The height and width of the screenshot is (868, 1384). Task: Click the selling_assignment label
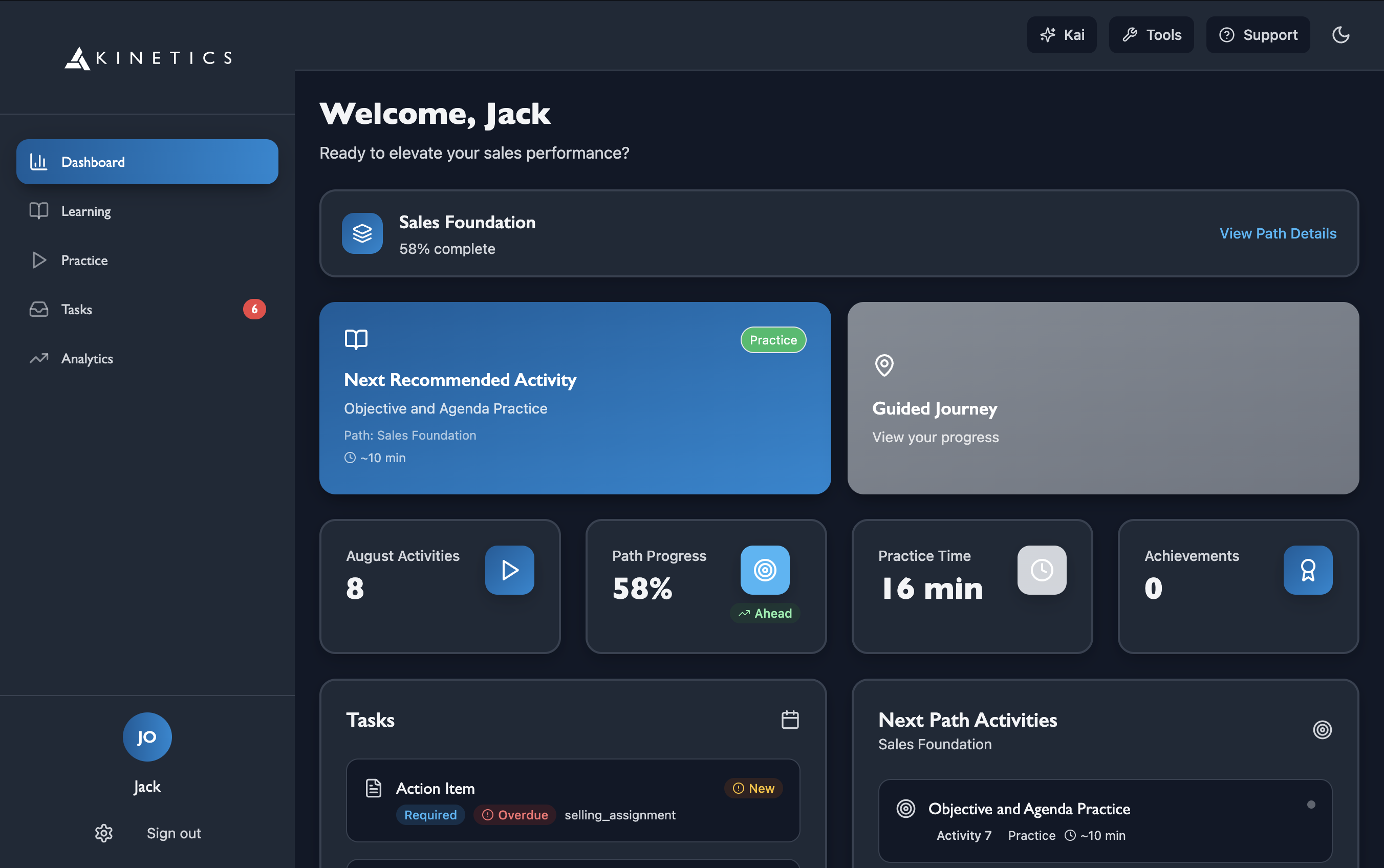[x=620, y=815]
